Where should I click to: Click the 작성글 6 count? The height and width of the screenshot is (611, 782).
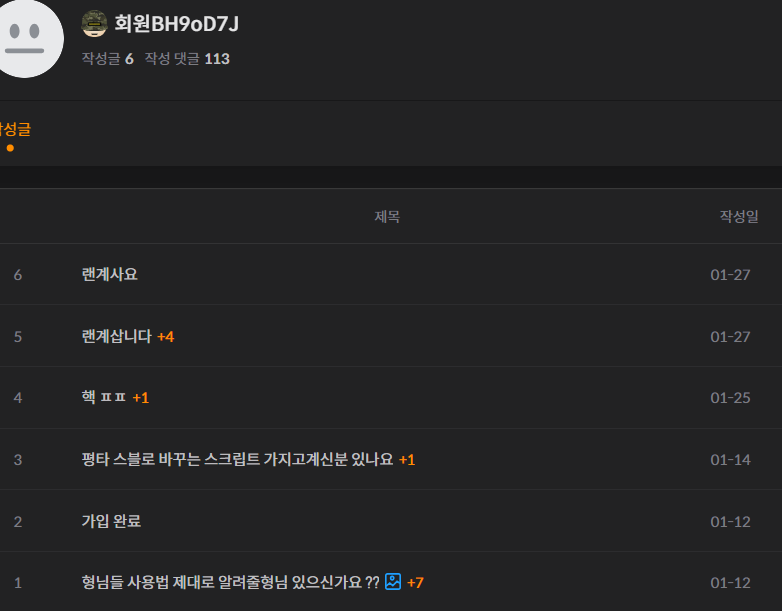pyautogui.click(x=107, y=59)
